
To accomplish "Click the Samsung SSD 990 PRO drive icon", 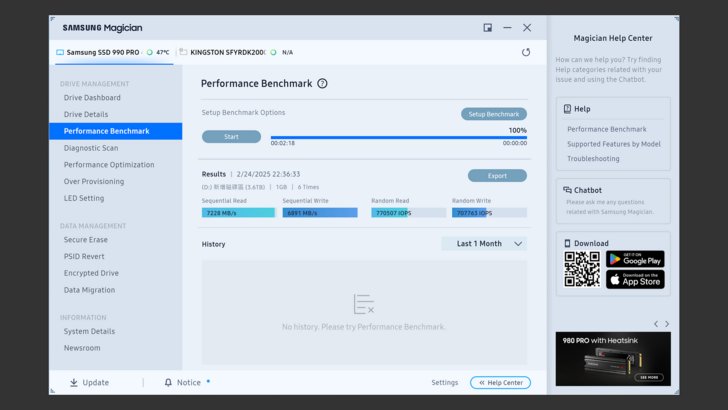I will click(x=60, y=52).
